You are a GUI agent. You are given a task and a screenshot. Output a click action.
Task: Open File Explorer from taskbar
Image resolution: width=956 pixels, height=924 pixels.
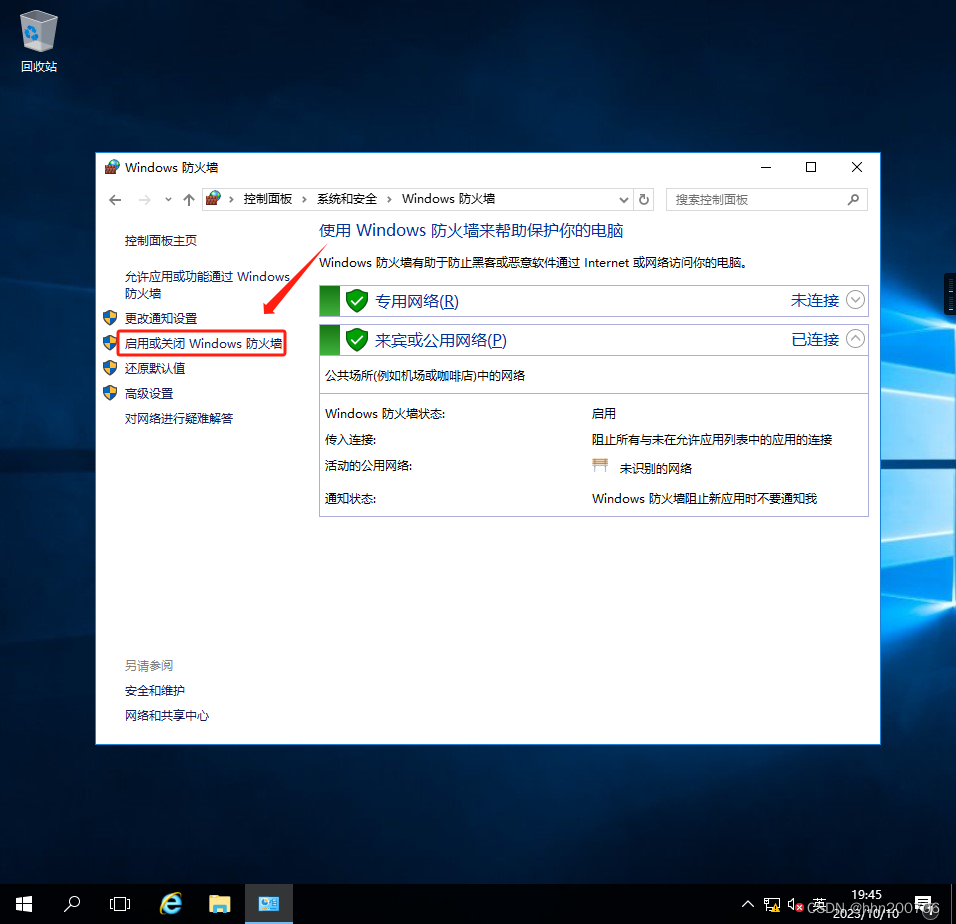click(x=219, y=904)
